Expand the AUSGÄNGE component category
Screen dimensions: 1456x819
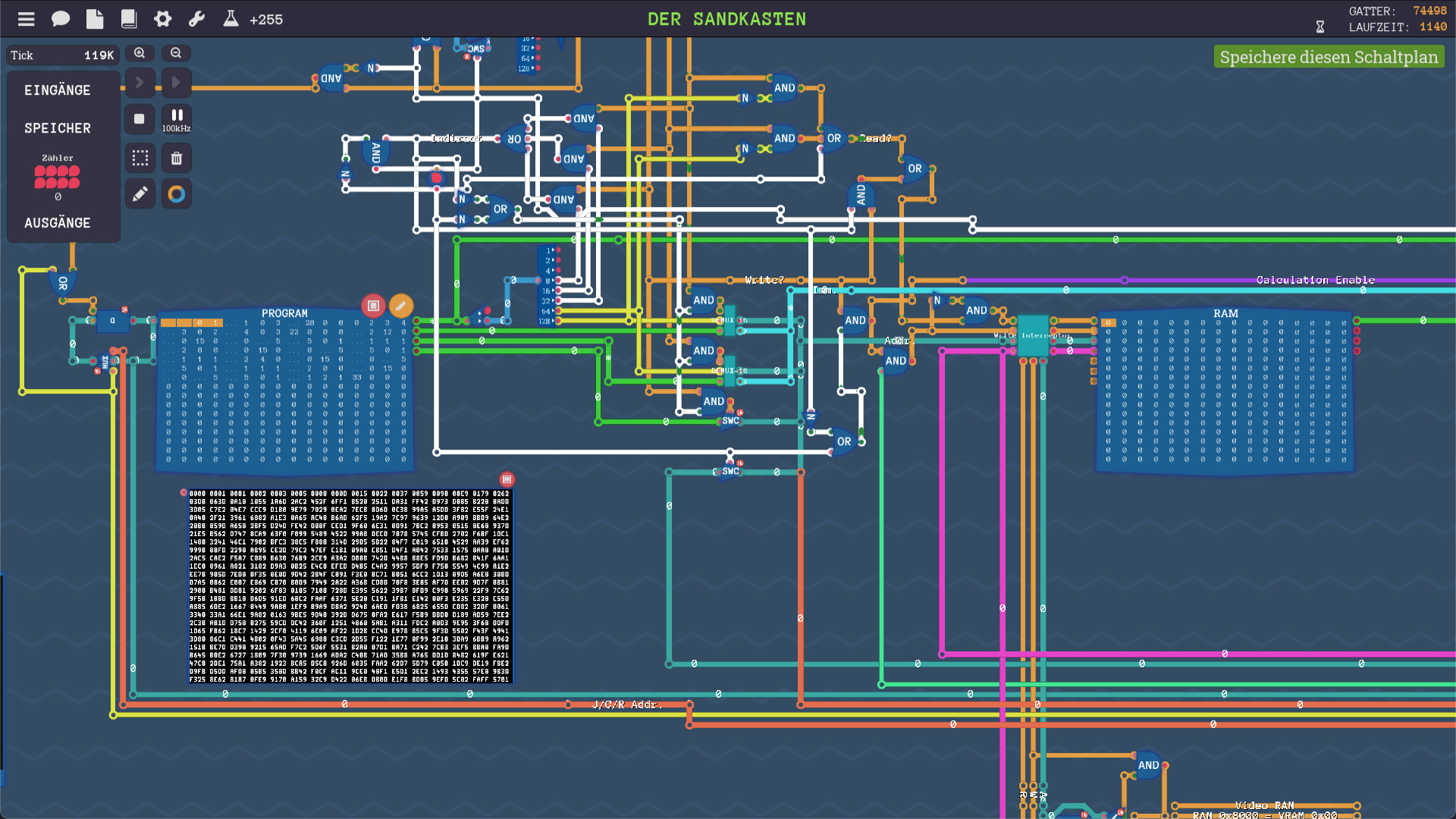point(58,223)
